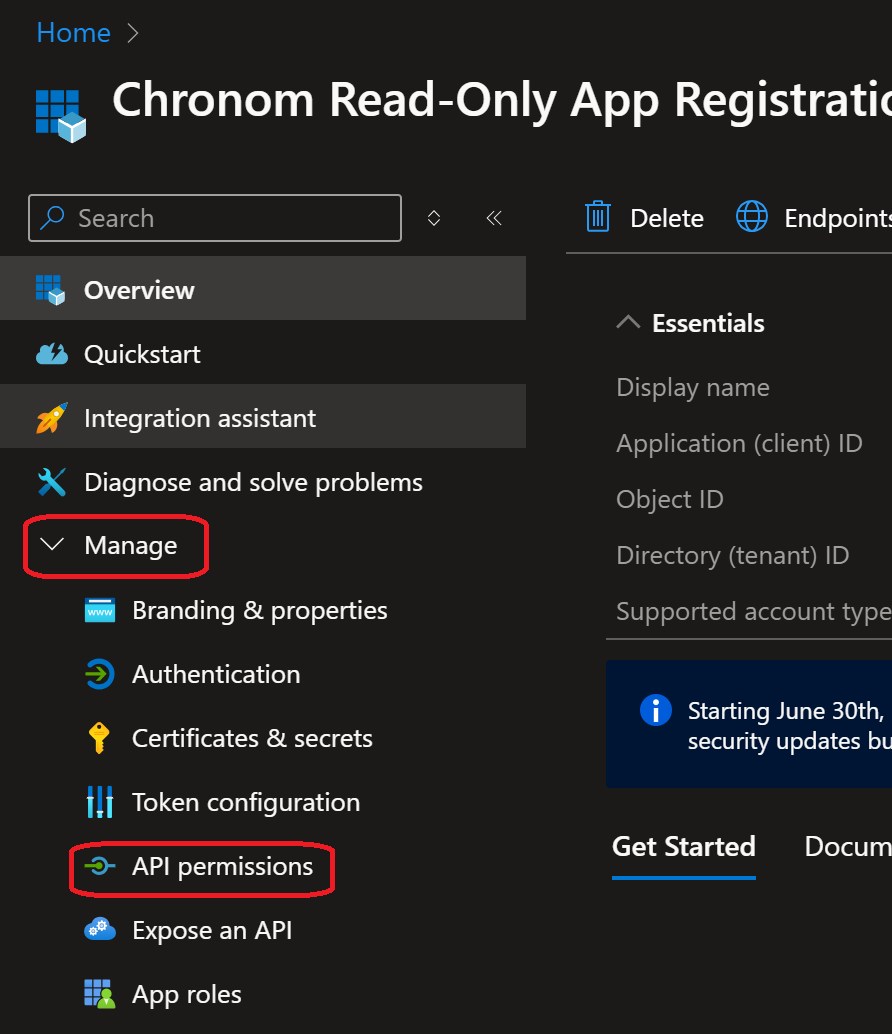
Task: Open Expose an API
Action: pos(212,930)
